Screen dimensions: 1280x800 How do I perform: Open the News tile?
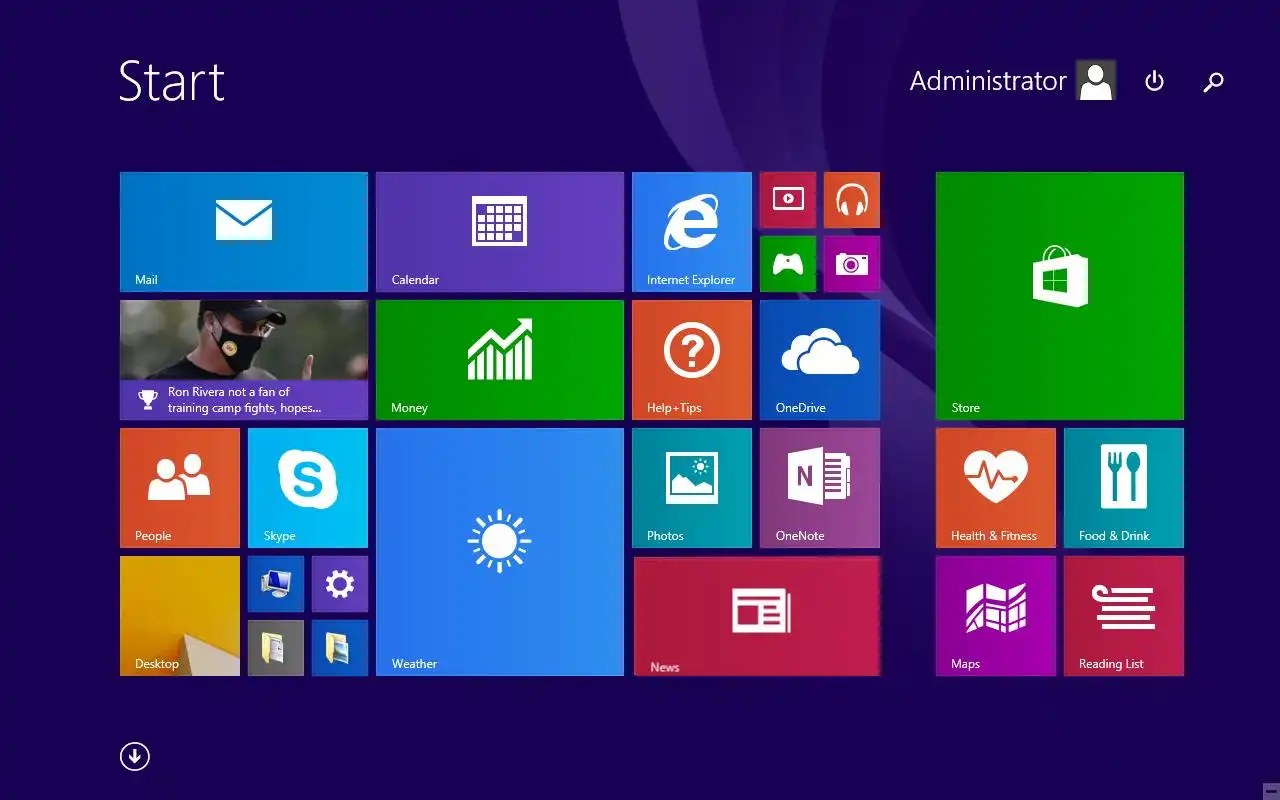[757, 616]
